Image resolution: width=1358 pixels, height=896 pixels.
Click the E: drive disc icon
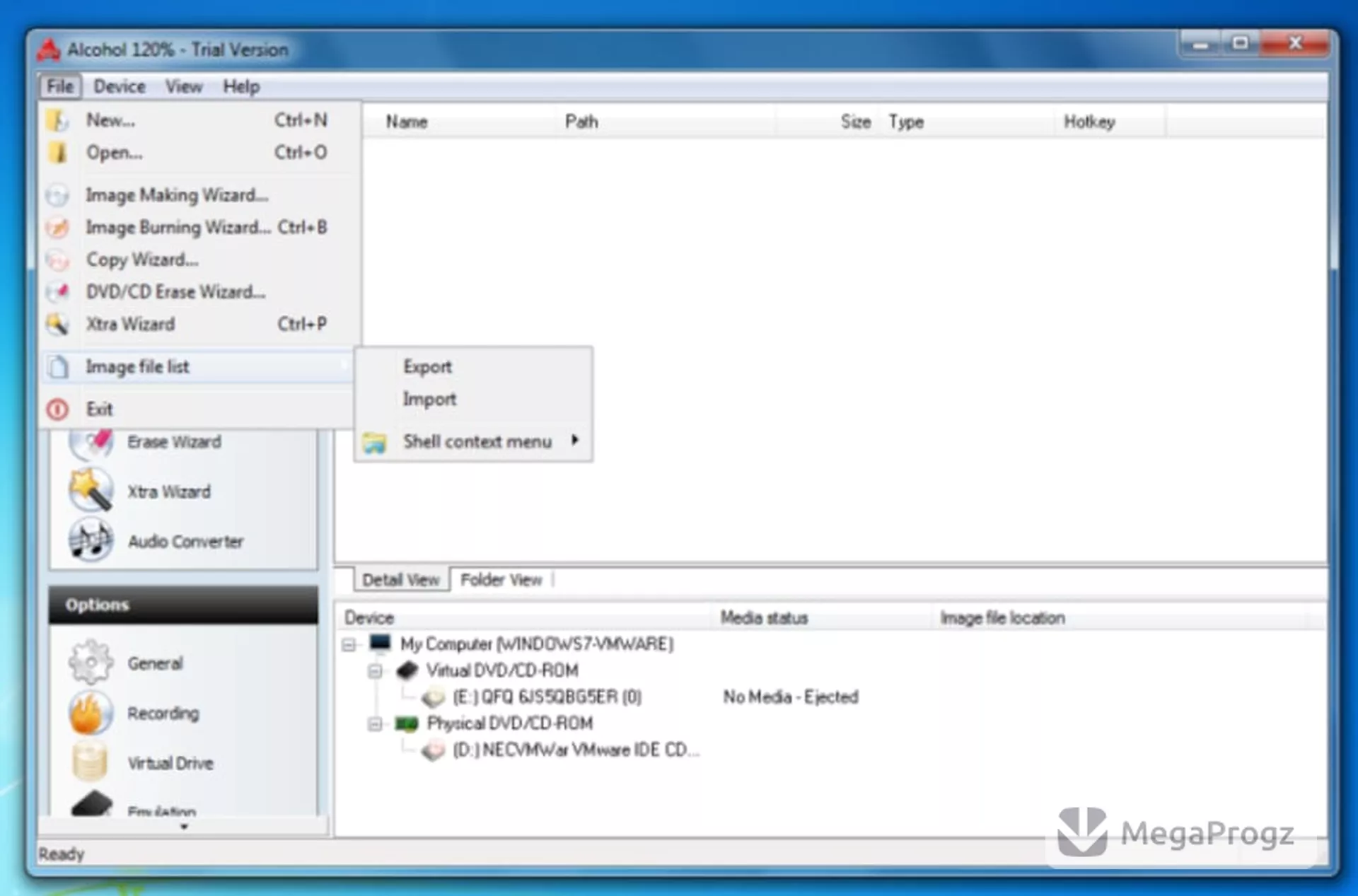click(x=433, y=697)
